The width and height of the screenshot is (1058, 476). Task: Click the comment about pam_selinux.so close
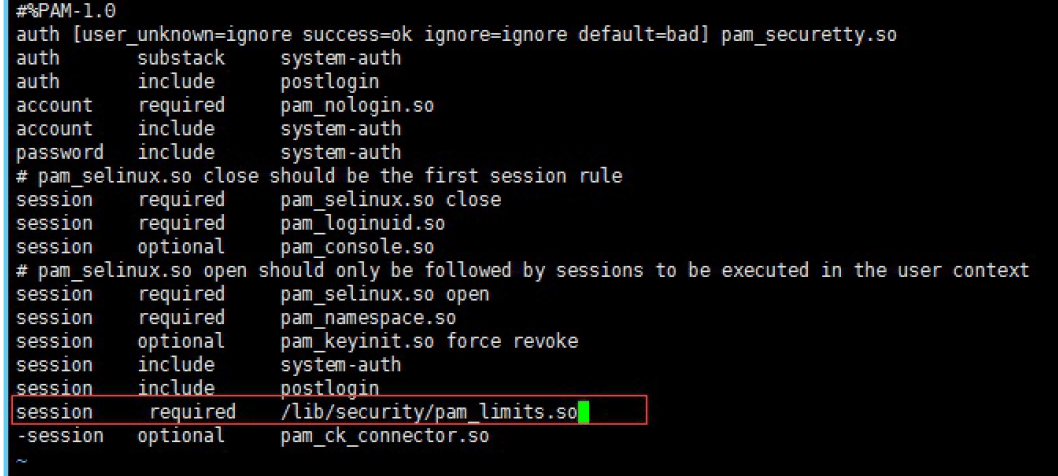[319, 176]
